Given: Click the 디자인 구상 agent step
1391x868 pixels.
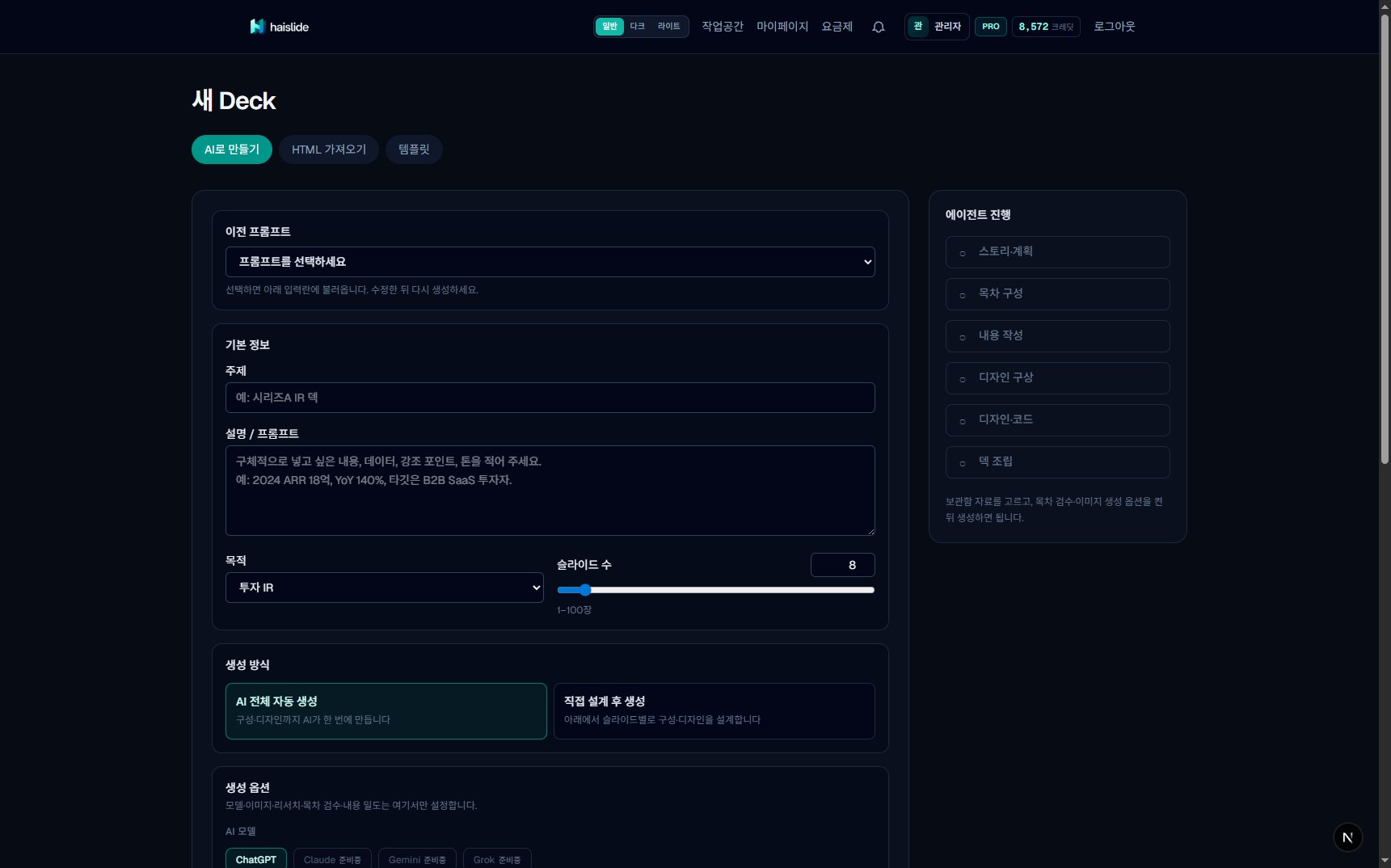Looking at the screenshot, I should click(1058, 378).
